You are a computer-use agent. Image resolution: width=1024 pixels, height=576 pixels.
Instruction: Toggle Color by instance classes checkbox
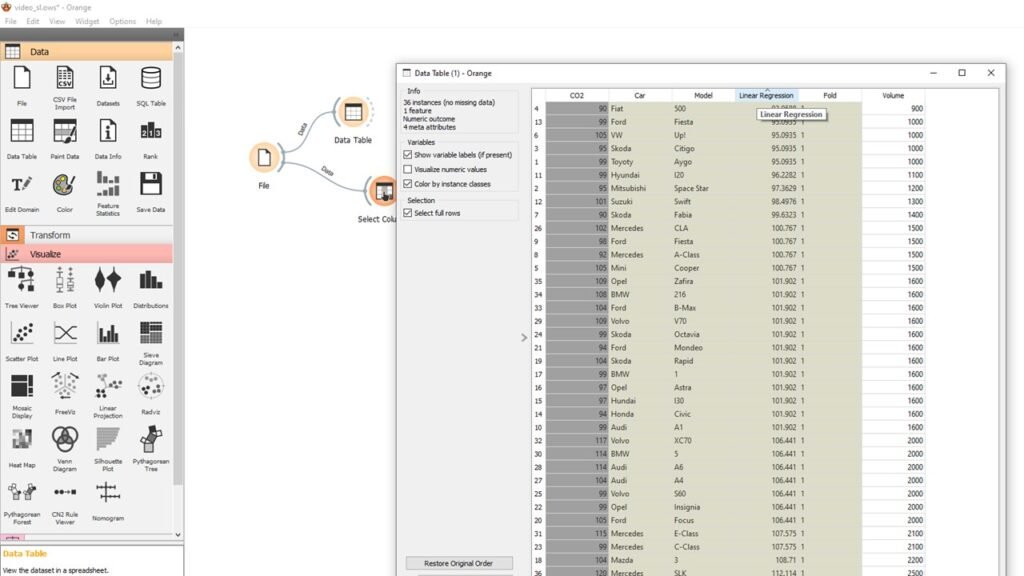point(408,184)
